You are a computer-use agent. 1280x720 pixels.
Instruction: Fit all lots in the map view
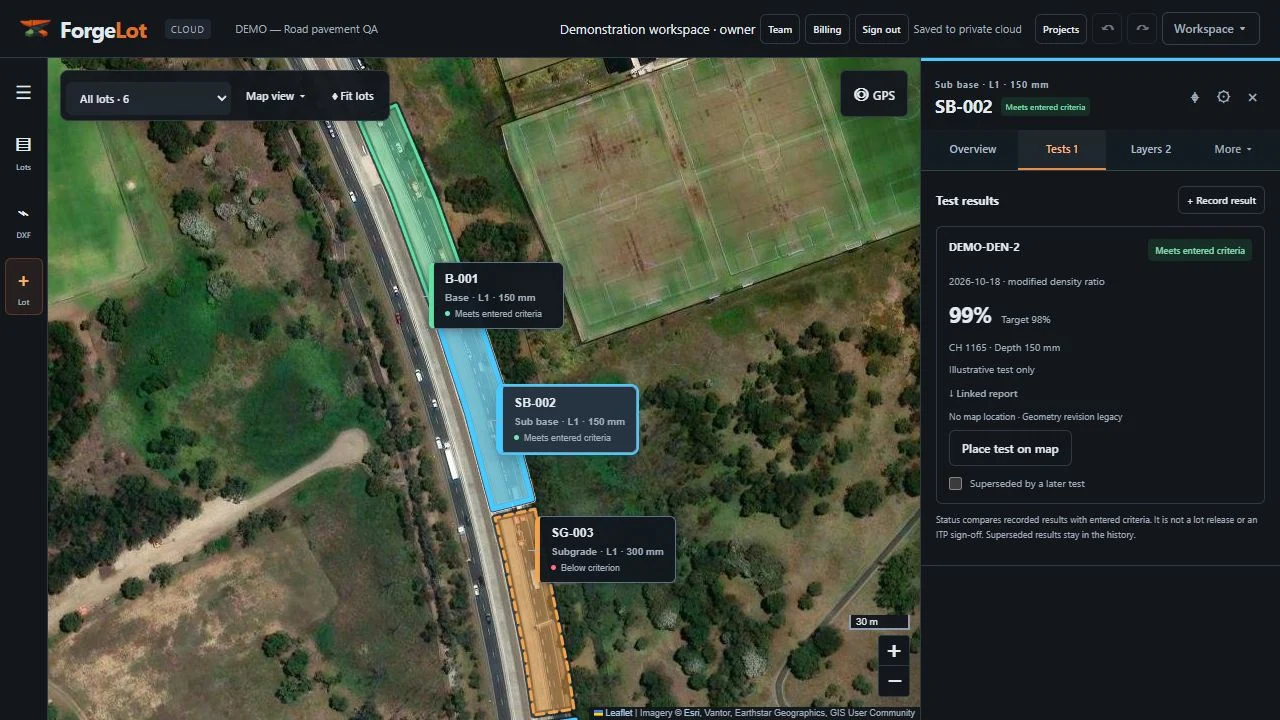pyautogui.click(x=352, y=96)
